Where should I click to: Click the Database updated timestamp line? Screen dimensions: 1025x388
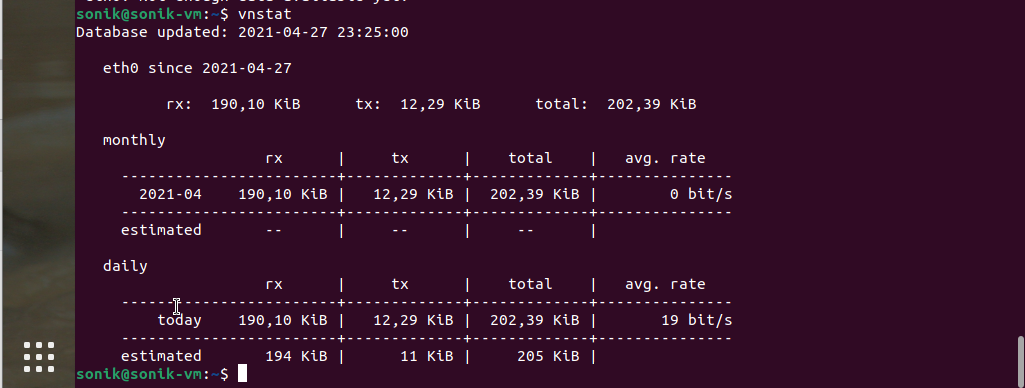tap(243, 32)
